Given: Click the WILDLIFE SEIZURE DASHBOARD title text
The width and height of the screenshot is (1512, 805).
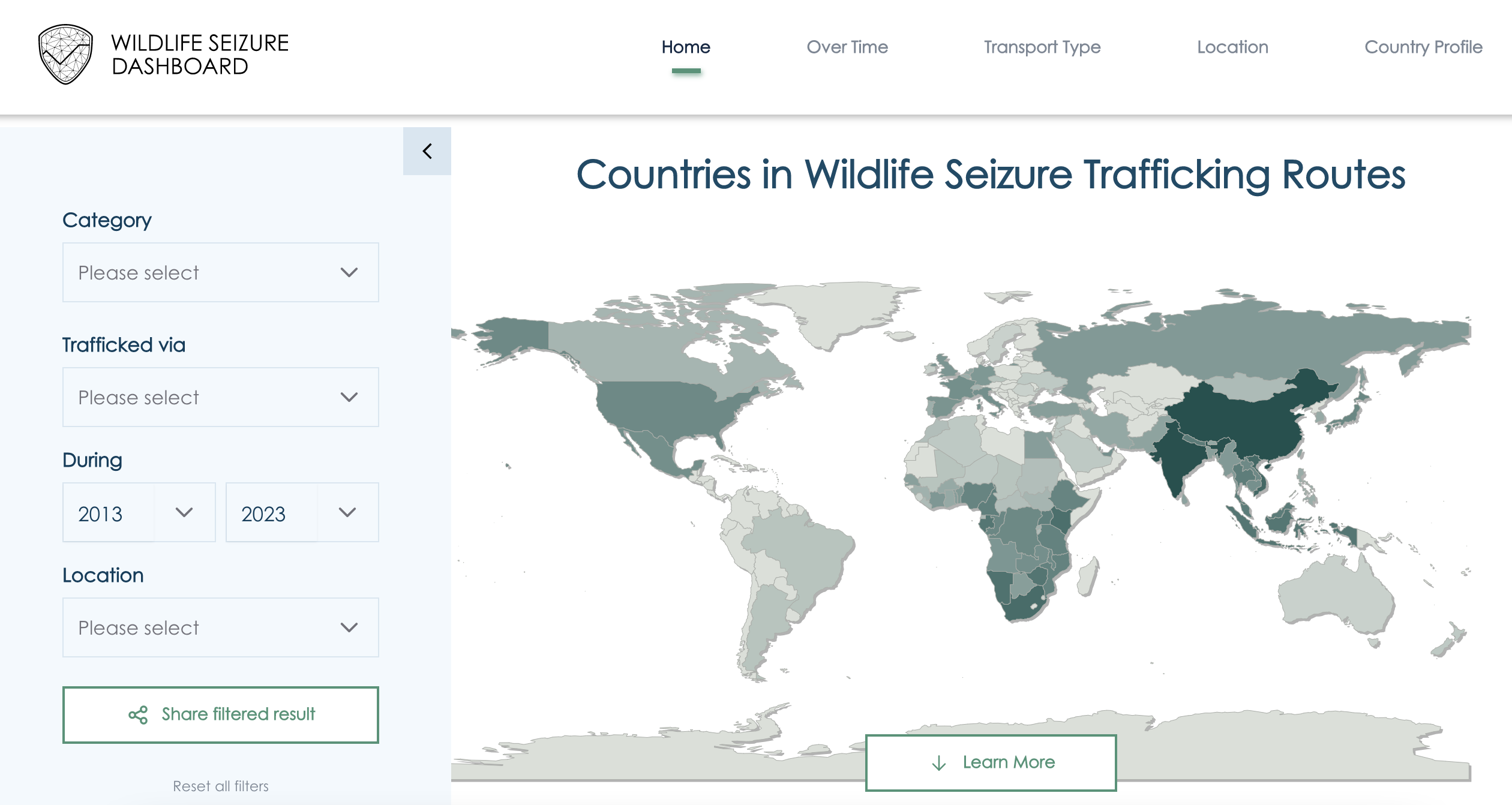Looking at the screenshot, I should tap(200, 55).
